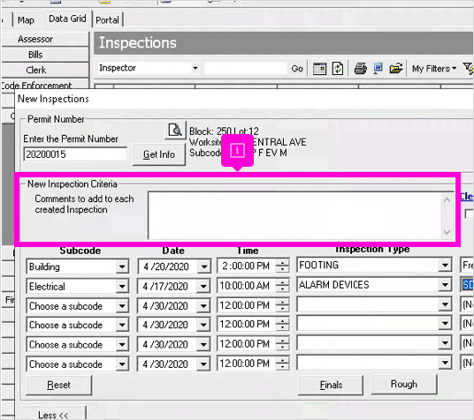
Task: Click the refresh document icon in toolbar
Action: pyautogui.click(x=337, y=69)
